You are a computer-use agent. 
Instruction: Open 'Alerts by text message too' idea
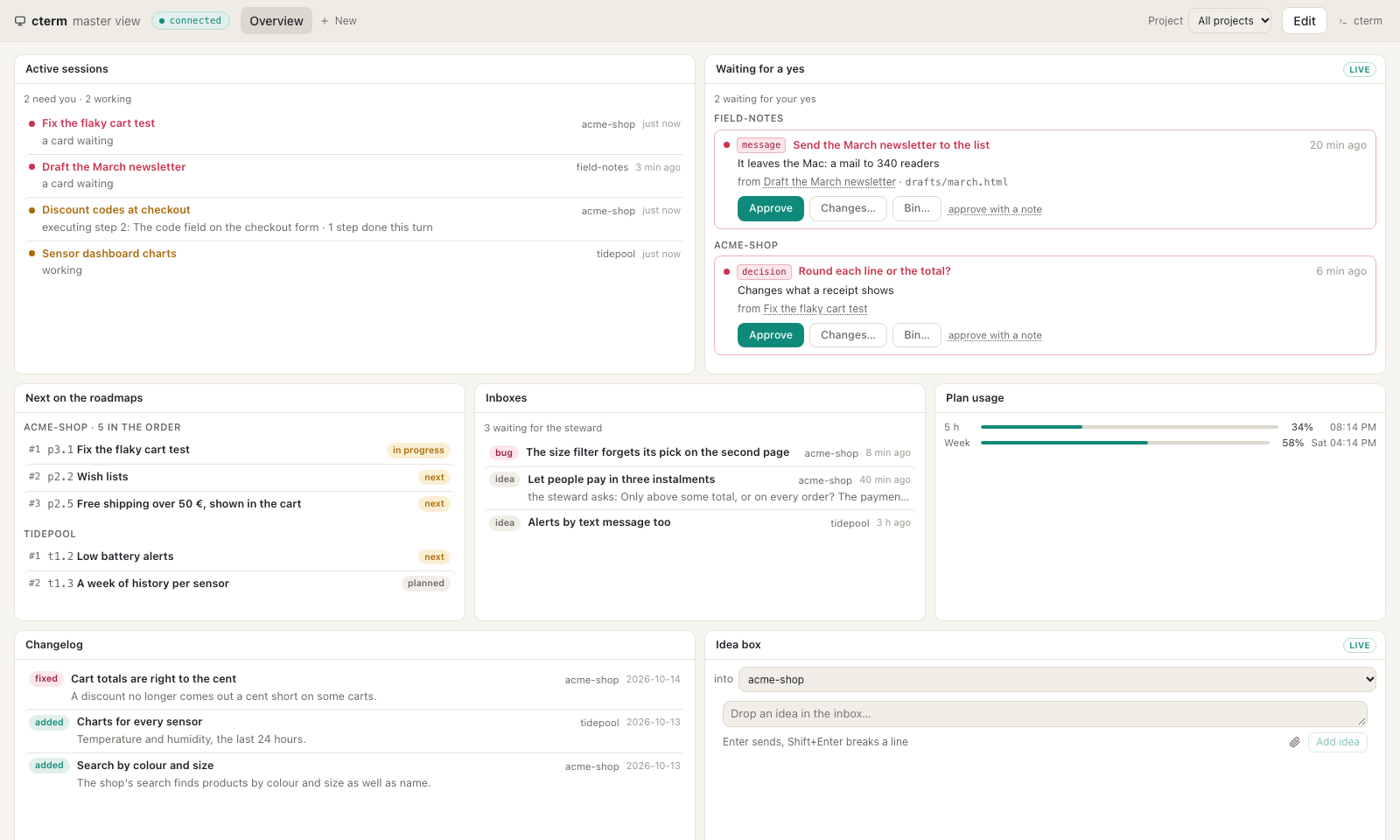(700, 522)
